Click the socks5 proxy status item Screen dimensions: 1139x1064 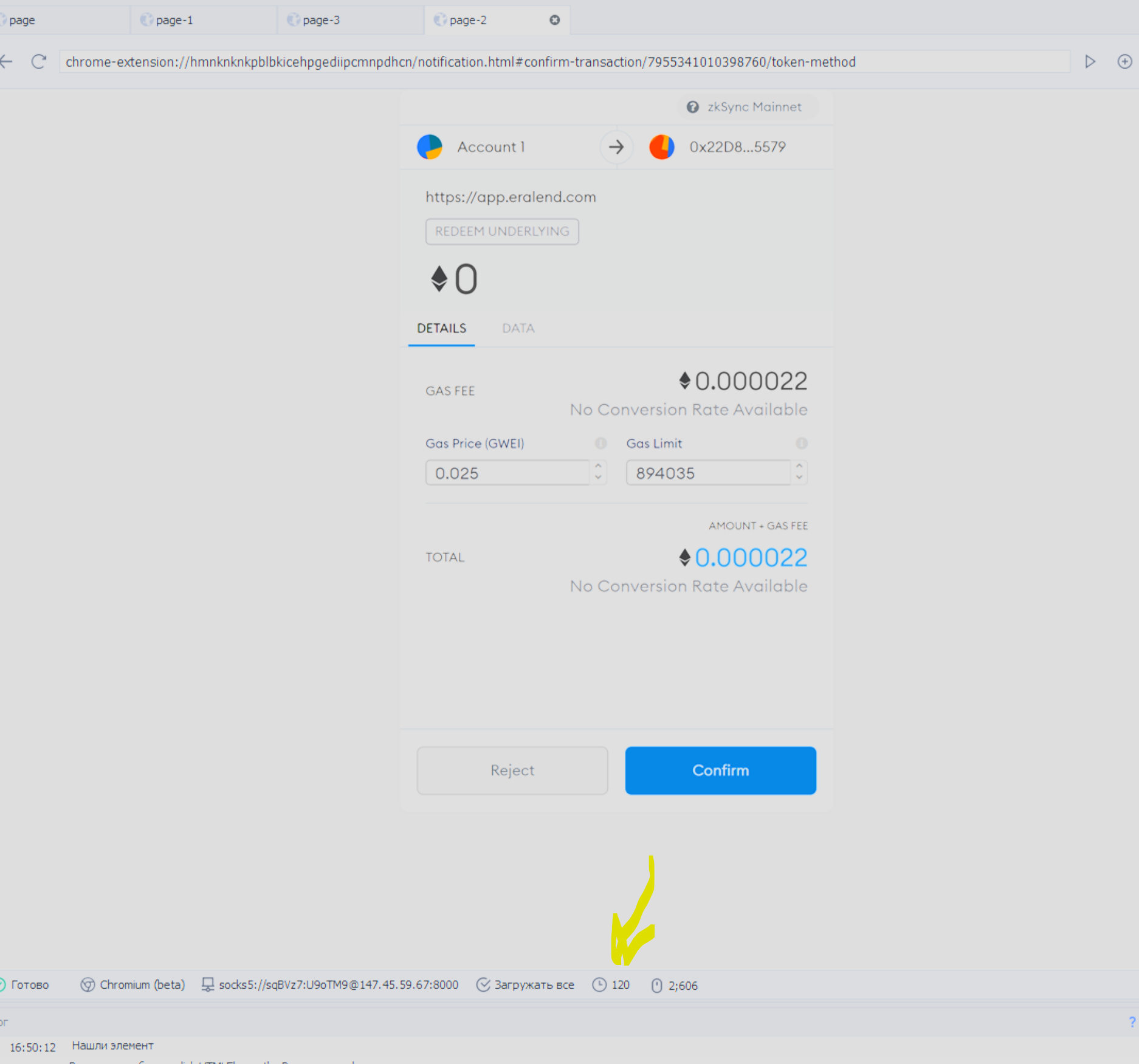[x=330, y=984]
